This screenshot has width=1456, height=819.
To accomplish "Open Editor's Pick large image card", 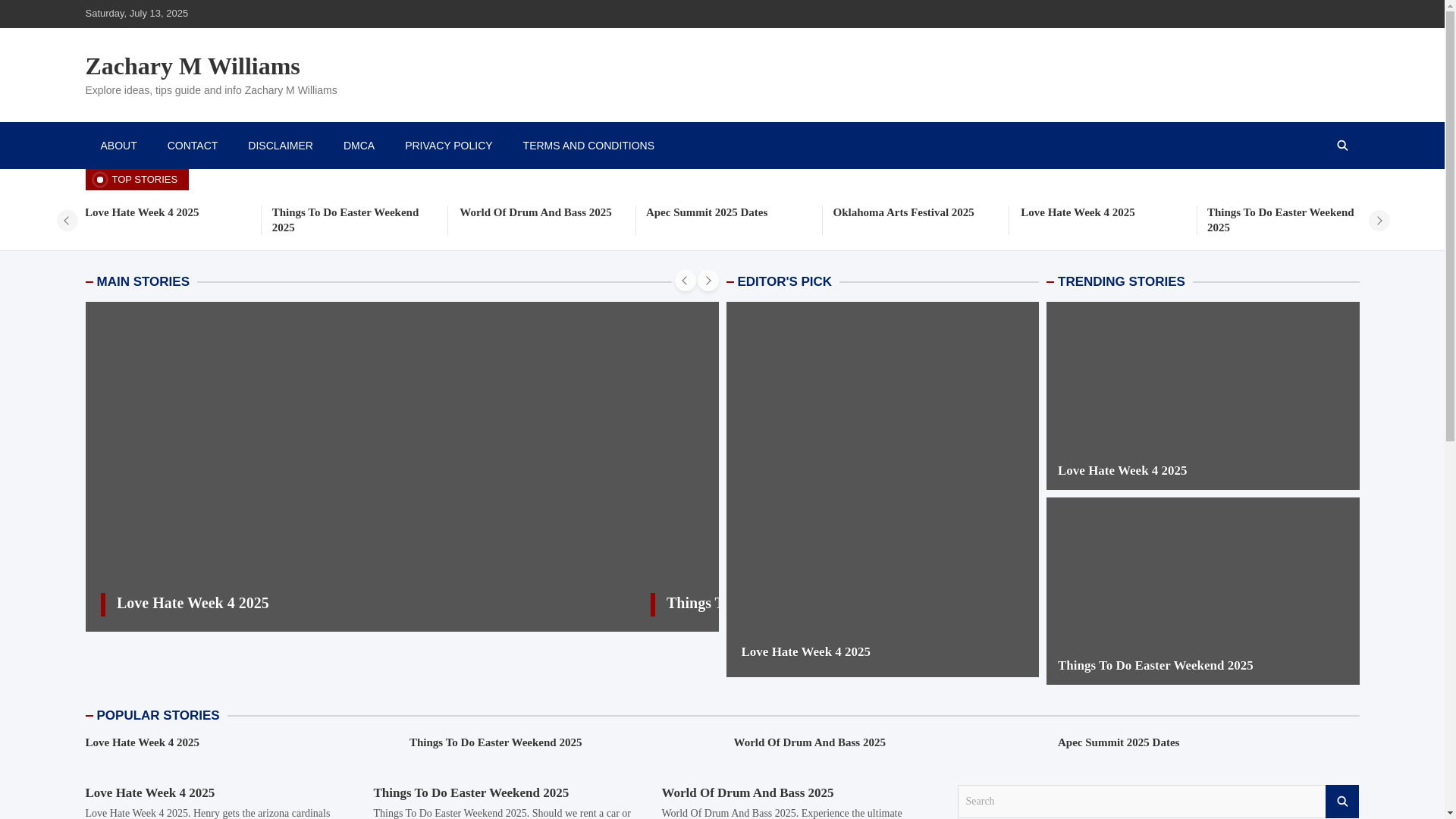I will 882,489.
